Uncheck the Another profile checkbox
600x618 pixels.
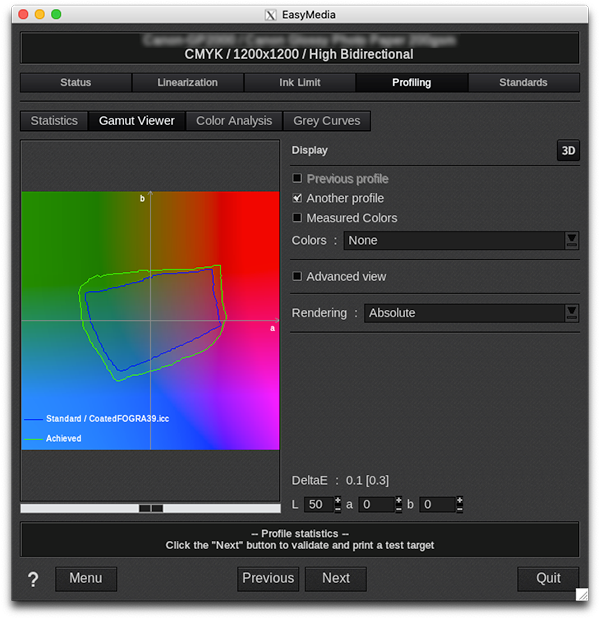(x=297, y=198)
